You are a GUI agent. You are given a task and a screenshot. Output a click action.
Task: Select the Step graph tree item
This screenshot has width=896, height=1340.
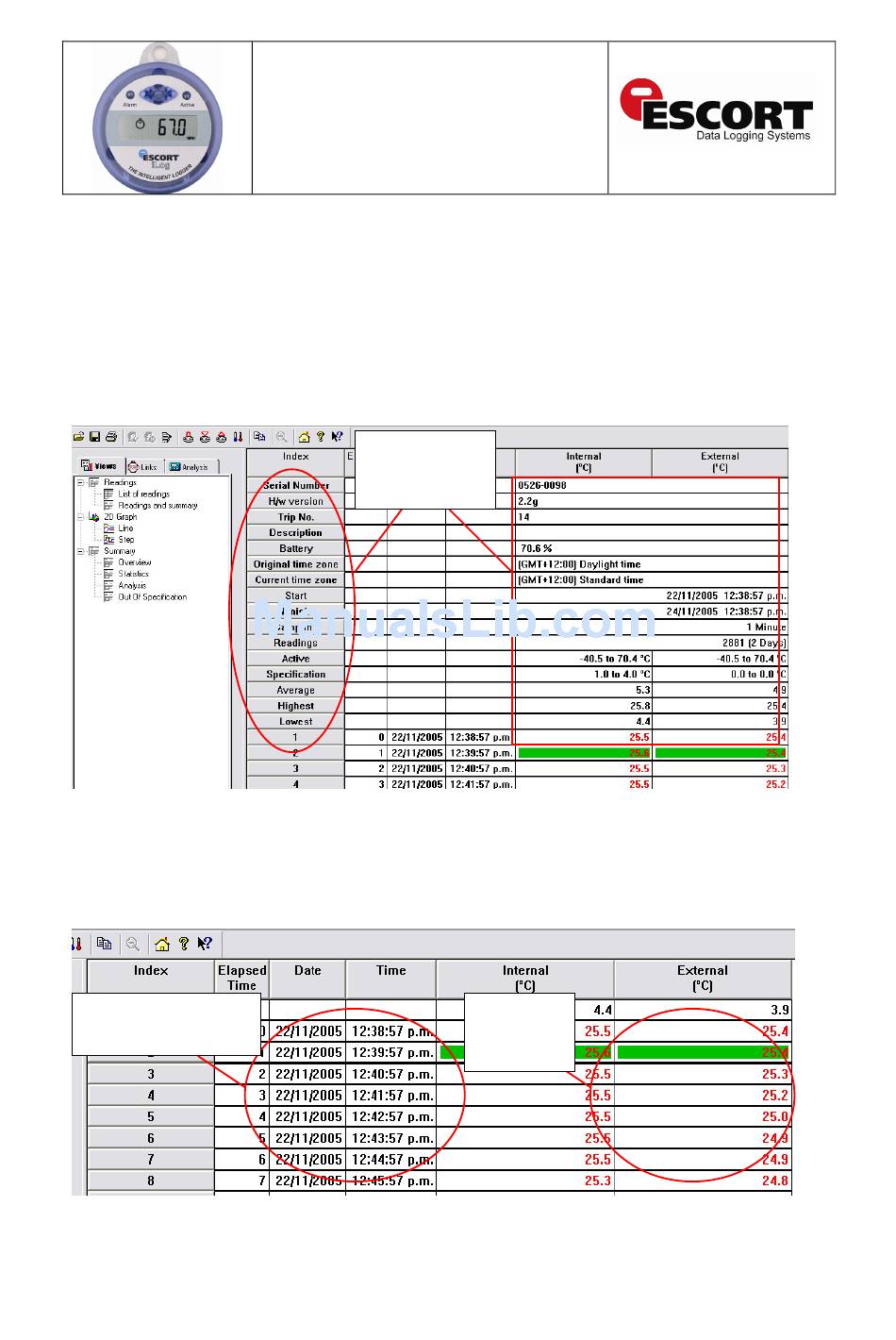tap(125, 540)
